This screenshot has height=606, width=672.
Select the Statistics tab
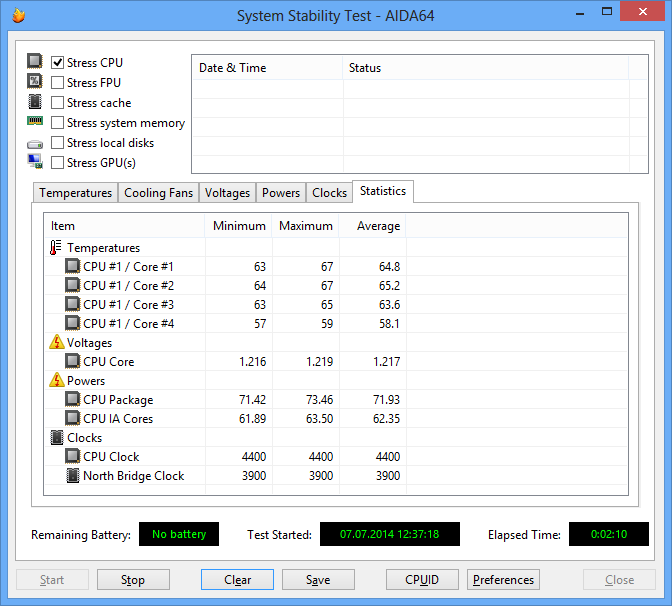[x=383, y=191]
